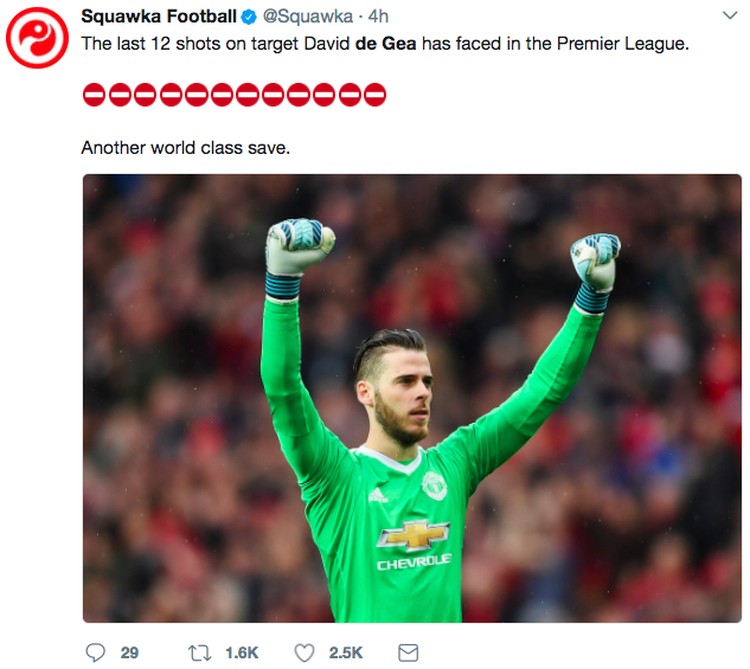The image size is (750, 669).
Task: Click the 'Another world class save.' text
Action: [186, 148]
